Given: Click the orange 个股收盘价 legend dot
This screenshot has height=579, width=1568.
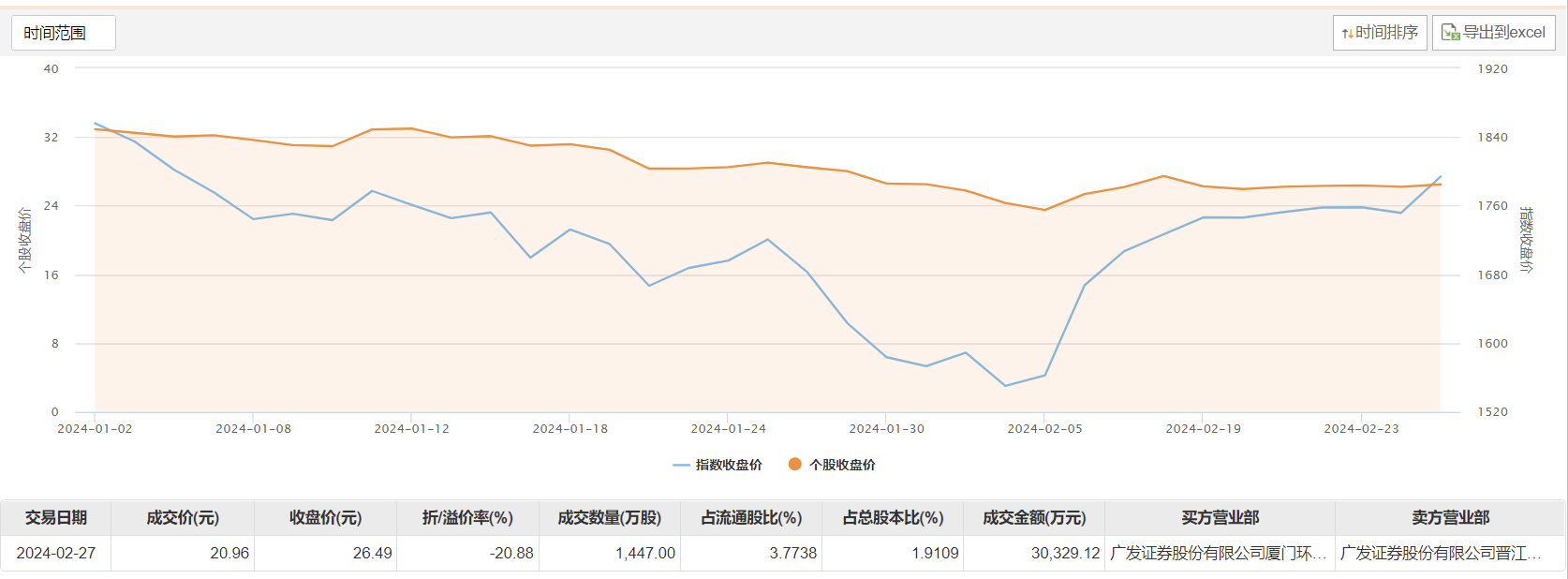Looking at the screenshot, I should click(x=795, y=465).
